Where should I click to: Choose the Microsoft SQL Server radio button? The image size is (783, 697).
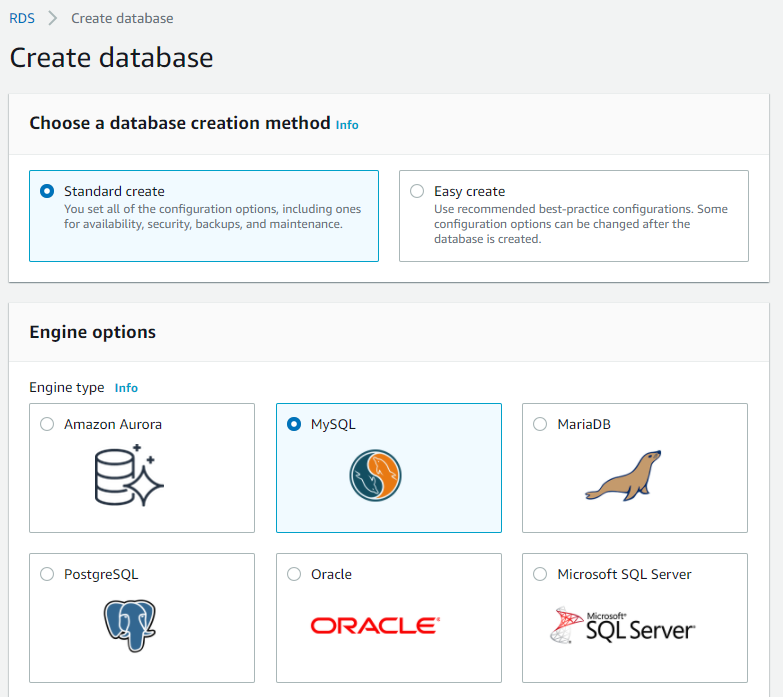tap(540, 574)
